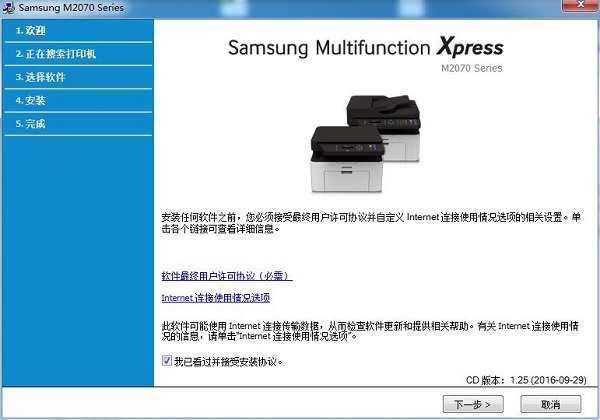The image size is (600, 420).
Task: Select step 3 选择软件 in sidebar
Action: click(x=78, y=77)
